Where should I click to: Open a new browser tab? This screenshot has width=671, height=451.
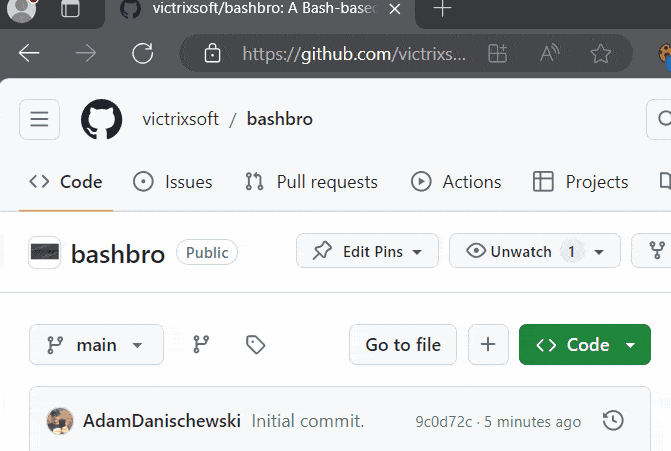(x=442, y=9)
